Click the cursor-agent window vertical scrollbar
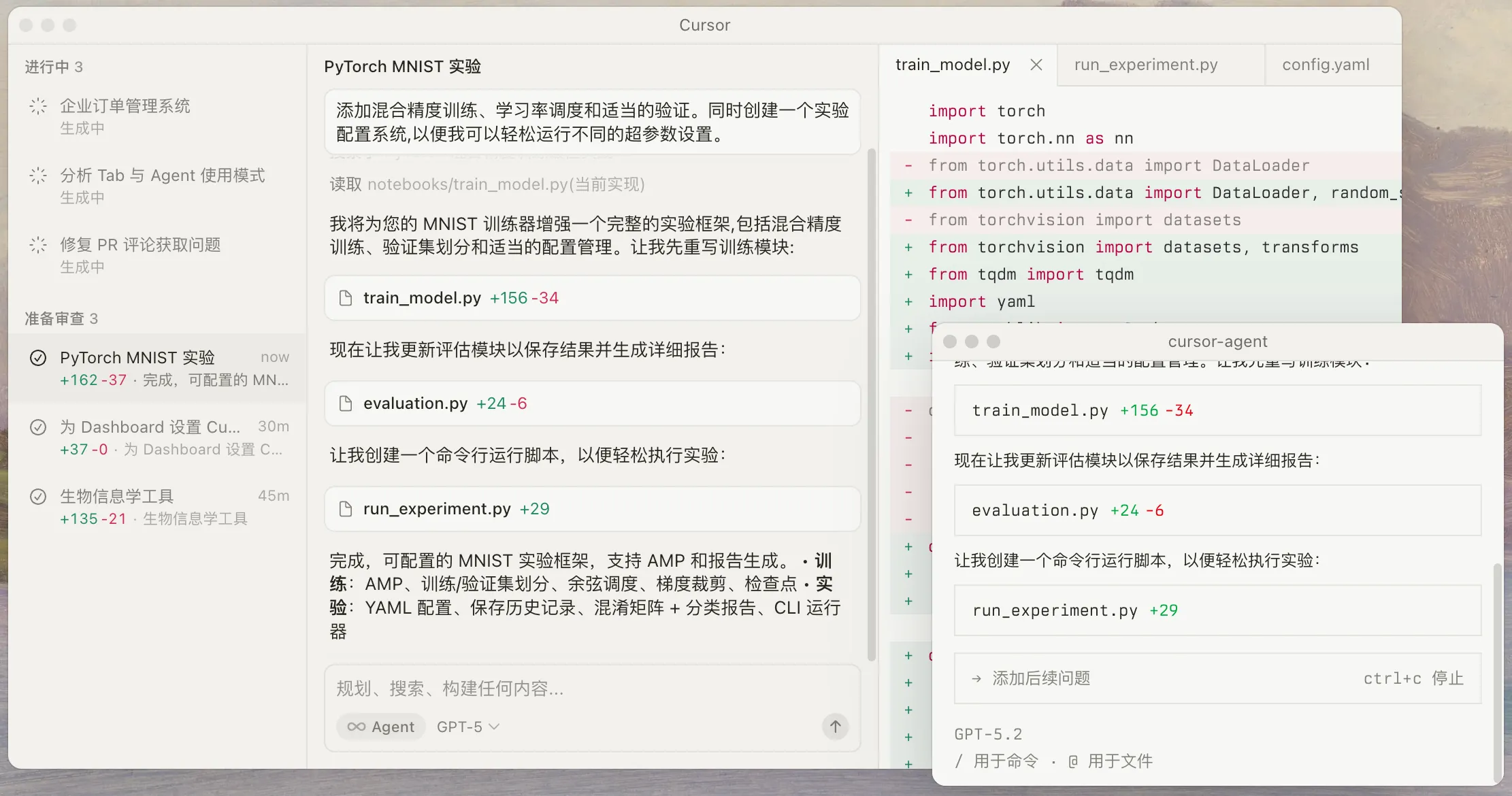The width and height of the screenshot is (1512, 796). click(1497, 672)
